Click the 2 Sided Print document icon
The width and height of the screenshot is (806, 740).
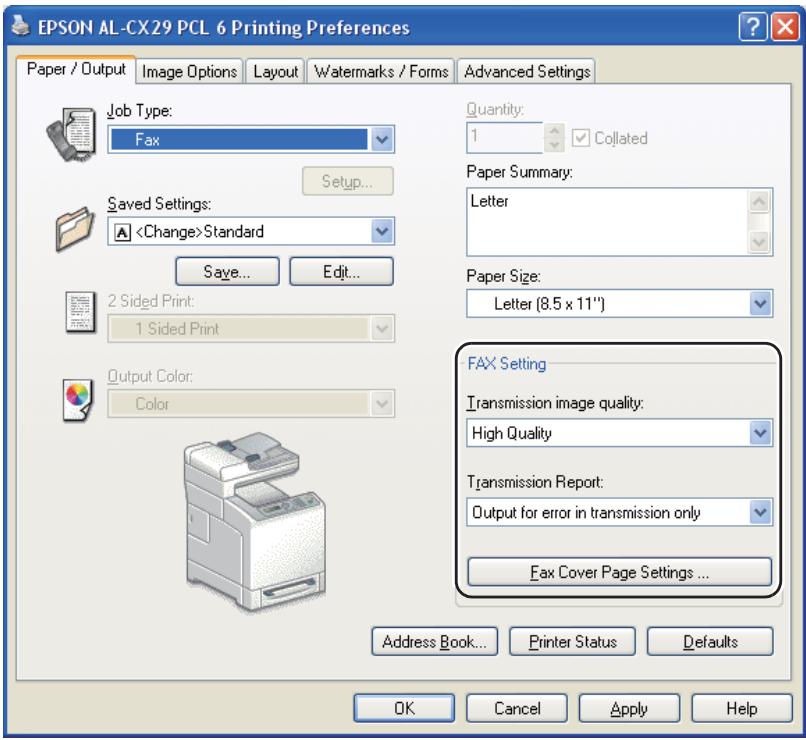pyautogui.click(x=80, y=312)
